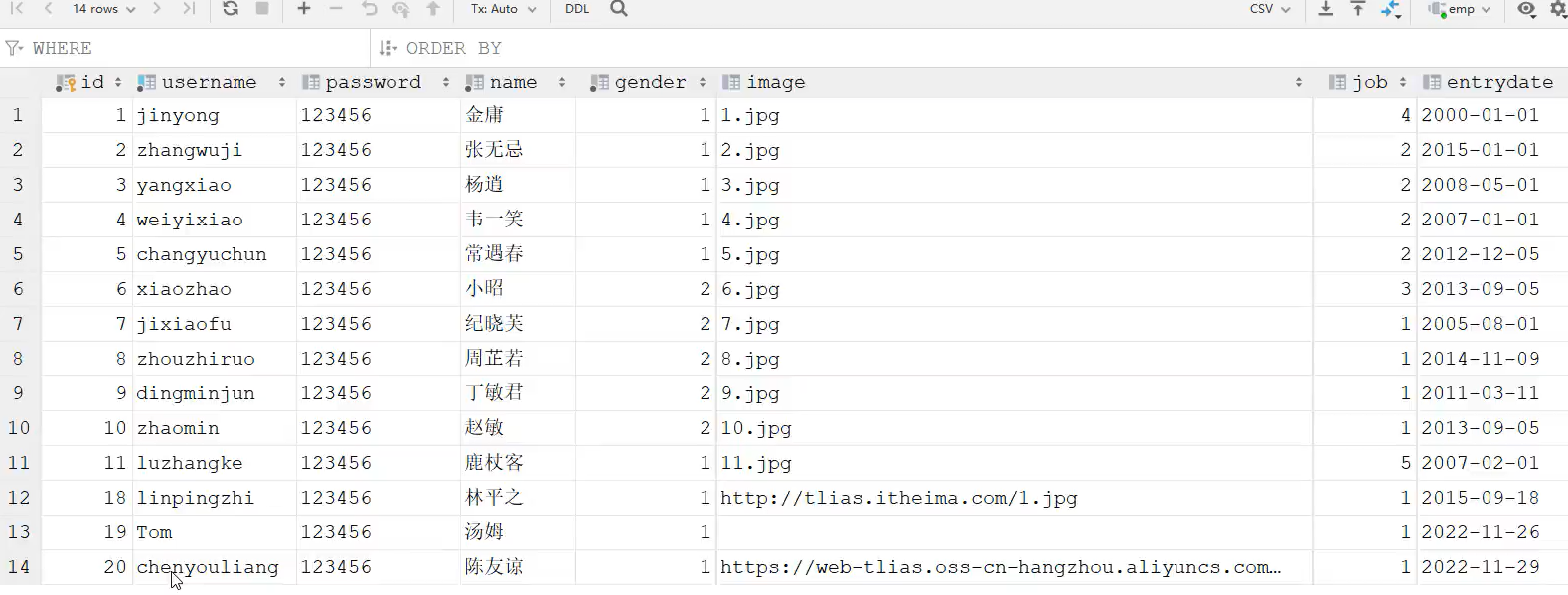Sort by the gender column arrows

pos(703,83)
